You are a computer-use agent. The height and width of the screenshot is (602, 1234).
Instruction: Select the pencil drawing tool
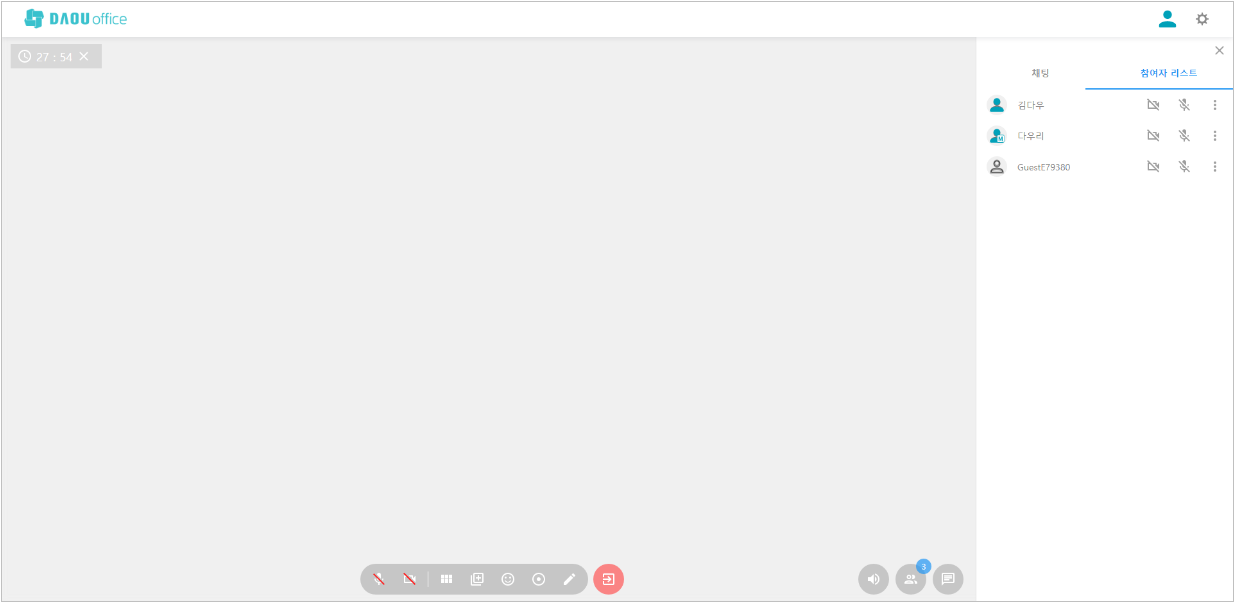click(569, 579)
